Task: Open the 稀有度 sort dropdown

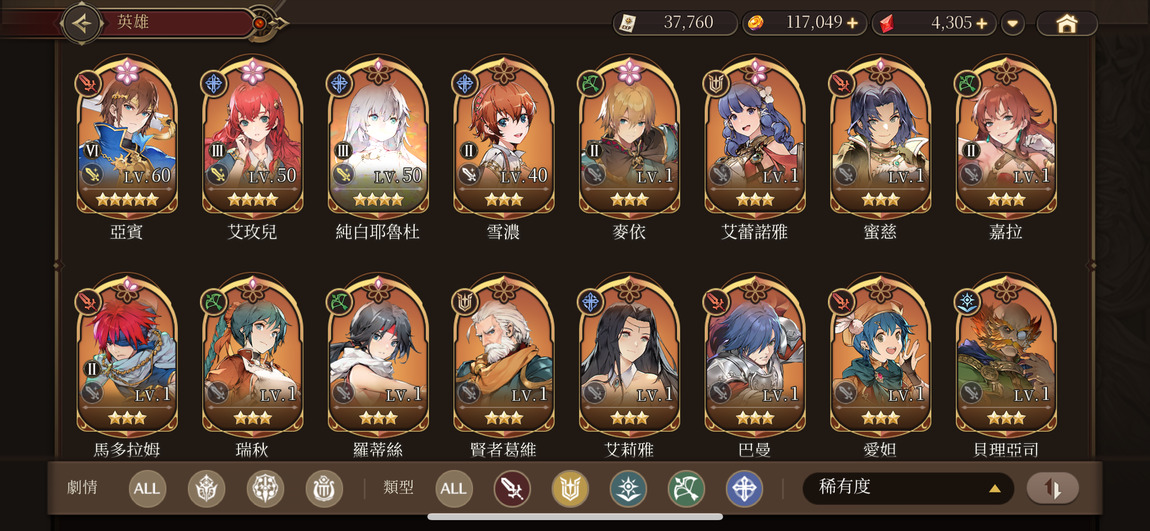Action: 908,488
